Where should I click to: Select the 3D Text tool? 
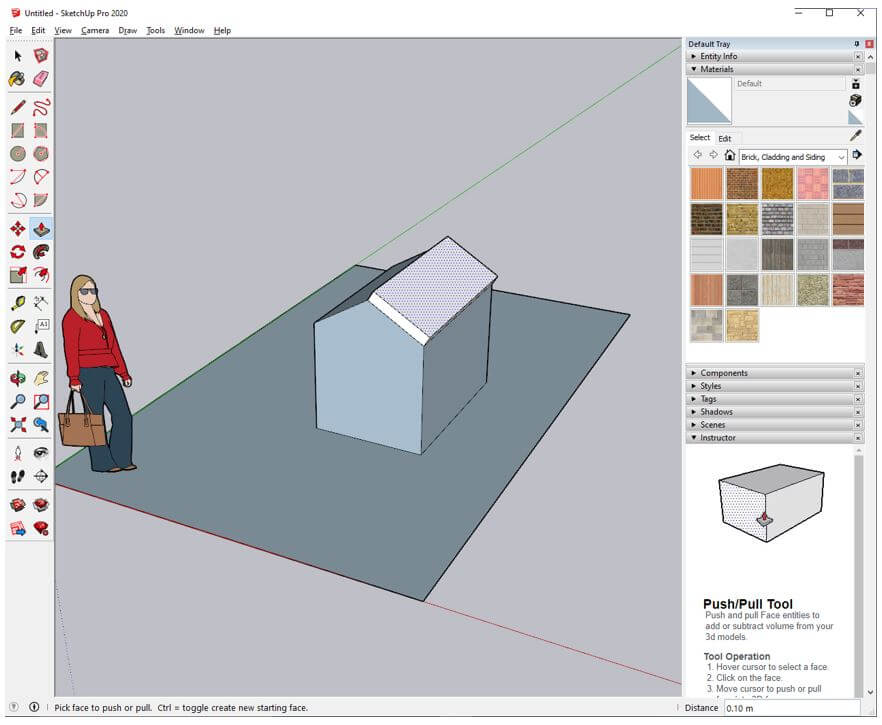tap(40, 350)
